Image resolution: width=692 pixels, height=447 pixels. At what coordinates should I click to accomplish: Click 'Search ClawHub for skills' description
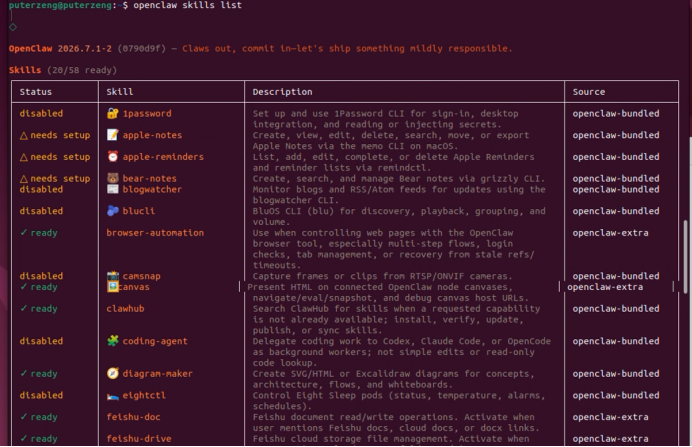pos(396,319)
